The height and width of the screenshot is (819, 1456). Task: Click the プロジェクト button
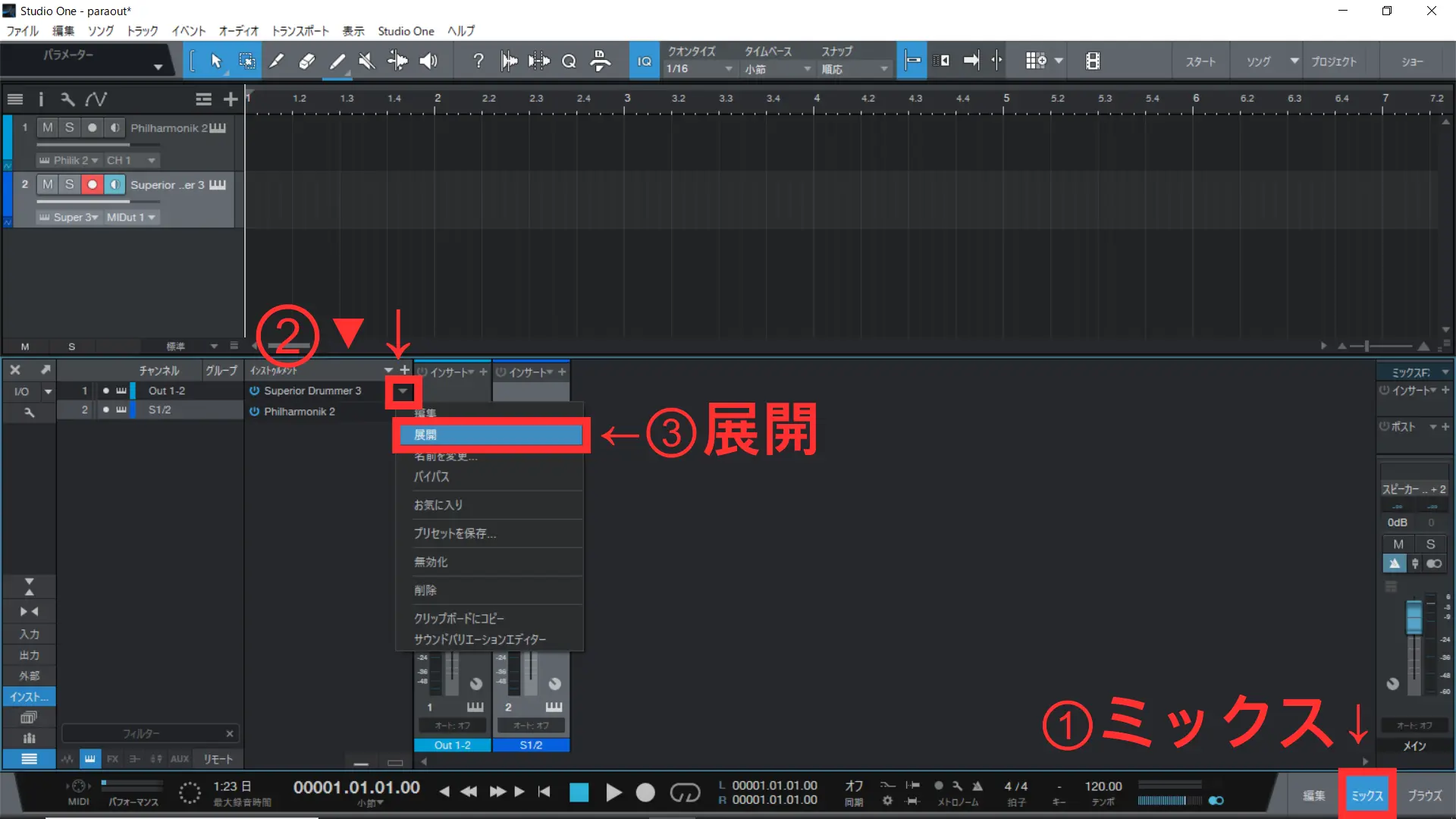pyautogui.click(x=1335, y=61)
